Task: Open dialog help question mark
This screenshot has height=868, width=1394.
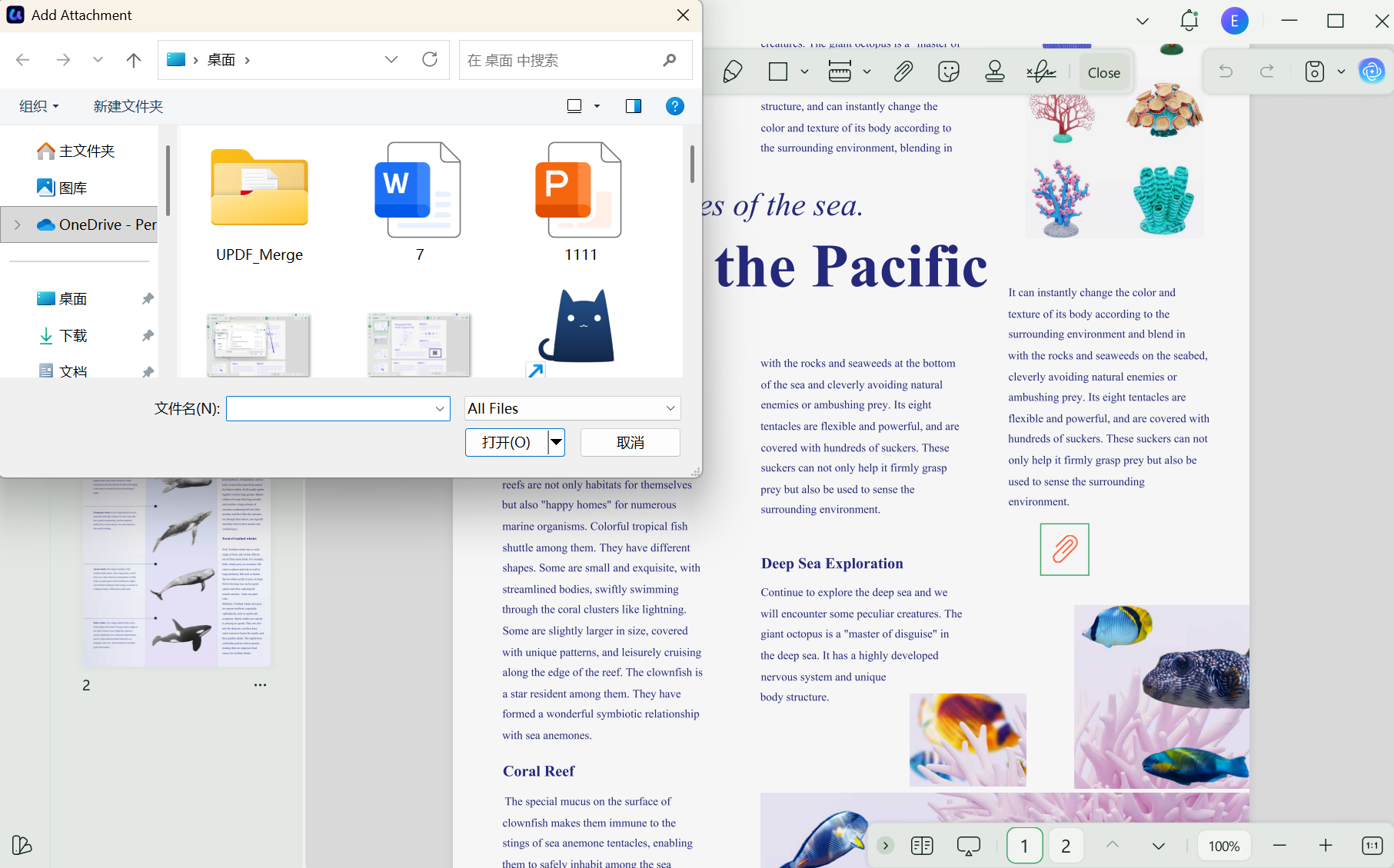Action: (674, 106)
